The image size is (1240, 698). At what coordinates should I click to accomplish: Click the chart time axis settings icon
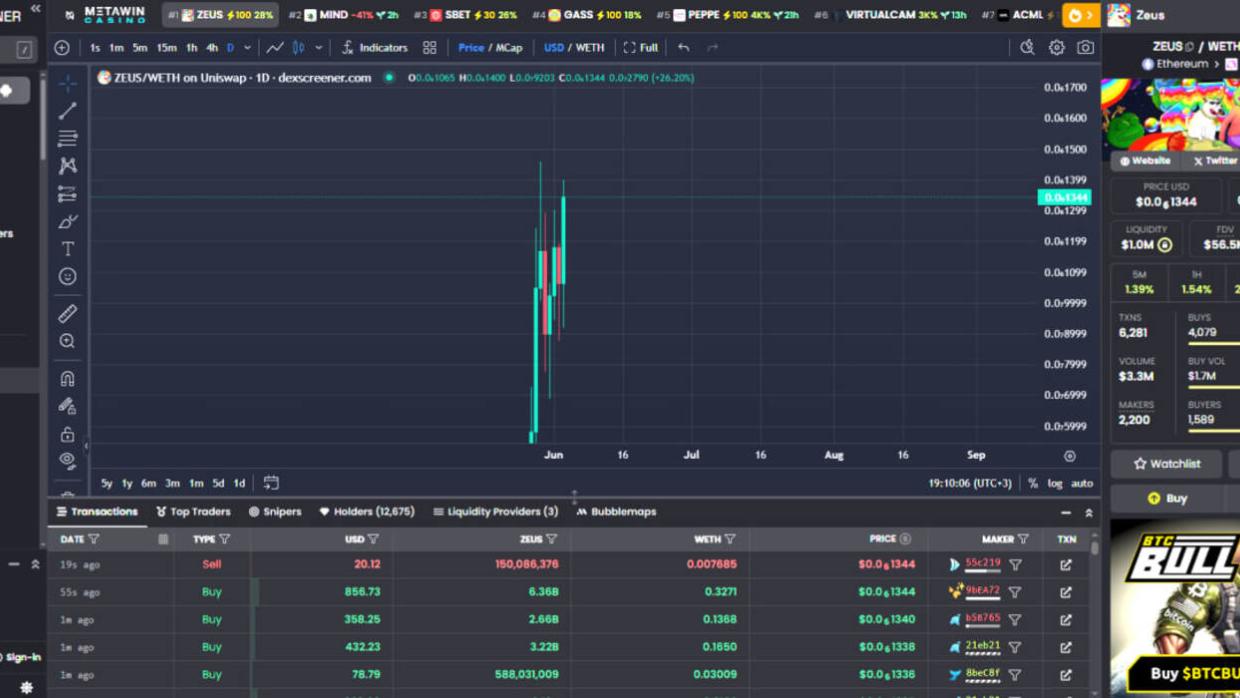pyautogui.click(x=1069, y=456)
